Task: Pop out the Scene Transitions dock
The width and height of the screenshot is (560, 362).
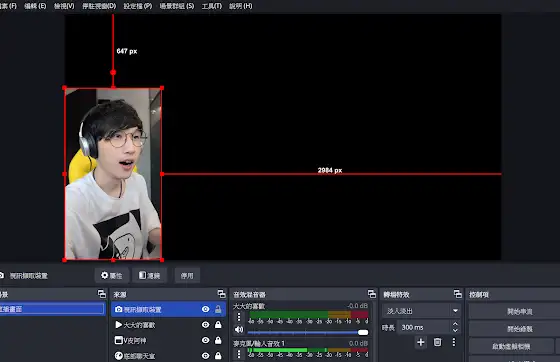Action: (458, 294)
